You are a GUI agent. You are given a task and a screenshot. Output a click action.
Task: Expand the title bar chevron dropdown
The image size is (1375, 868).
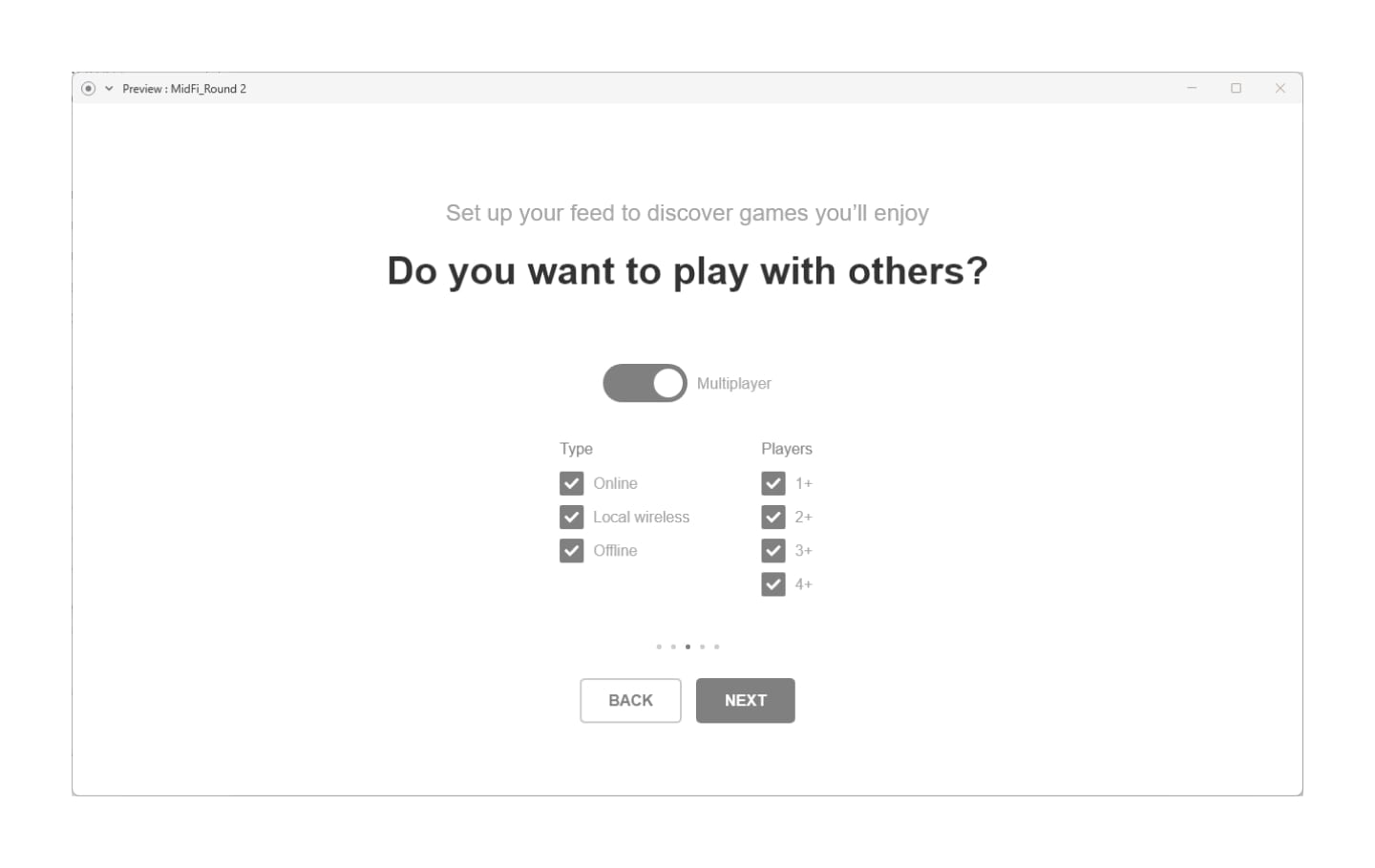[109, 89]
